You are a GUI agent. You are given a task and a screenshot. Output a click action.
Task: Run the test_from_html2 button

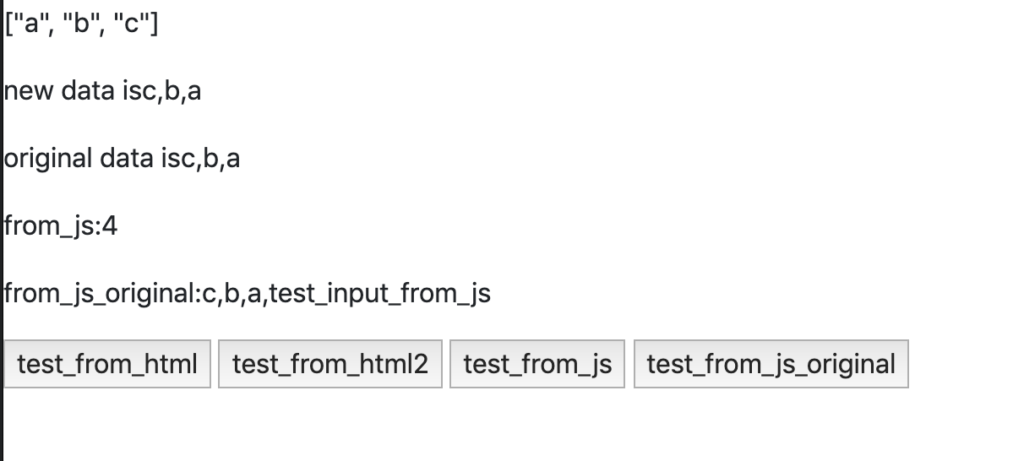pos(330,364)
